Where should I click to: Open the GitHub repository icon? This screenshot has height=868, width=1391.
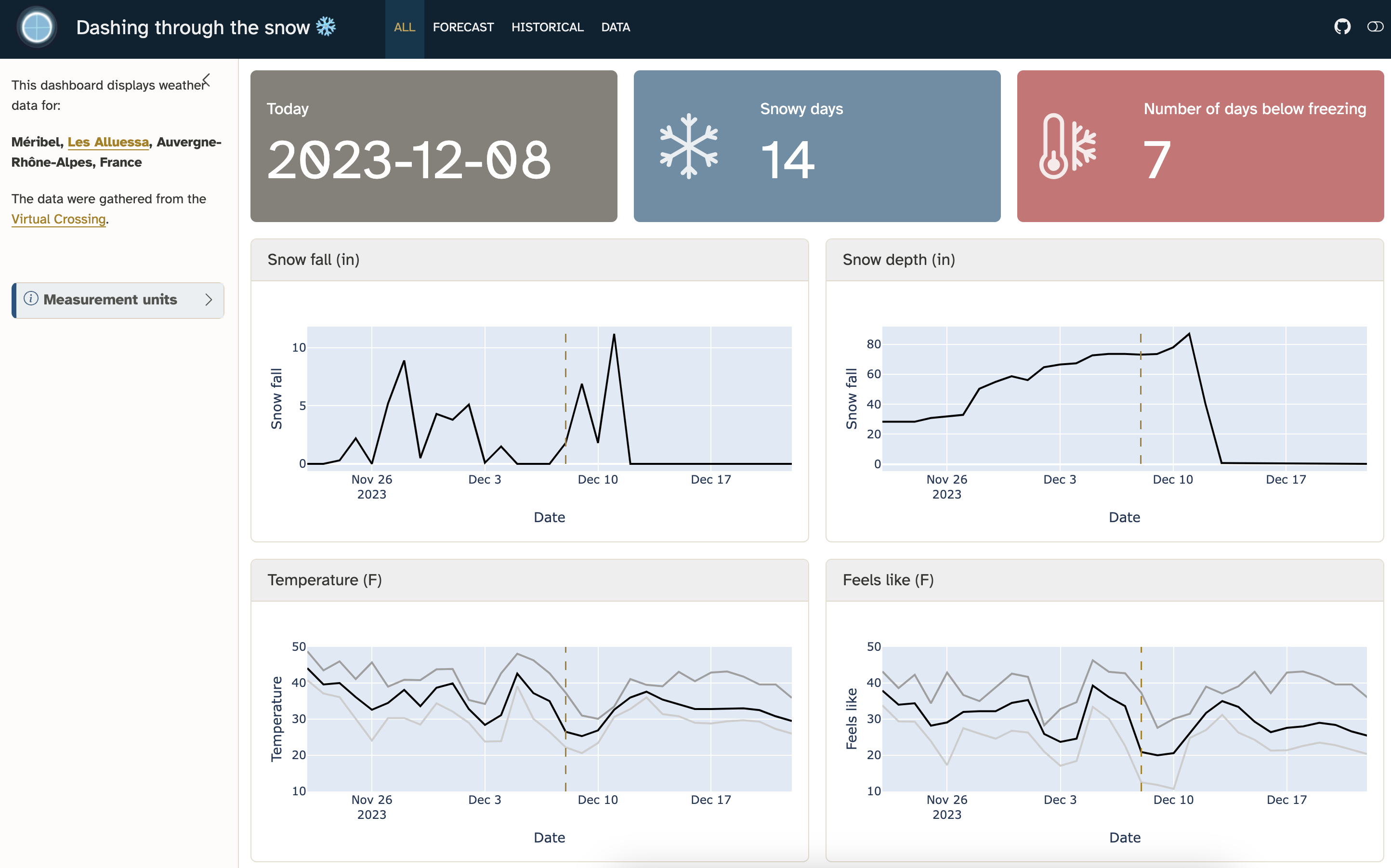(1342, 27)
